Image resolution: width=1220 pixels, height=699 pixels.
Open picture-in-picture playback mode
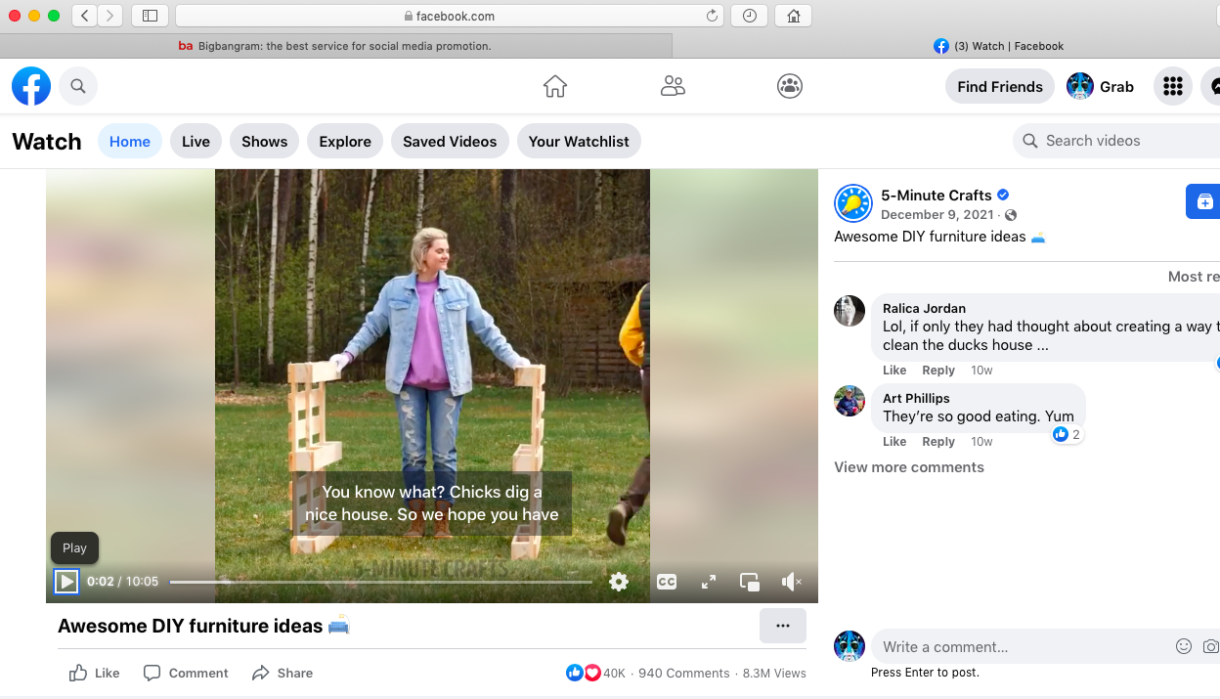[750, 581]
